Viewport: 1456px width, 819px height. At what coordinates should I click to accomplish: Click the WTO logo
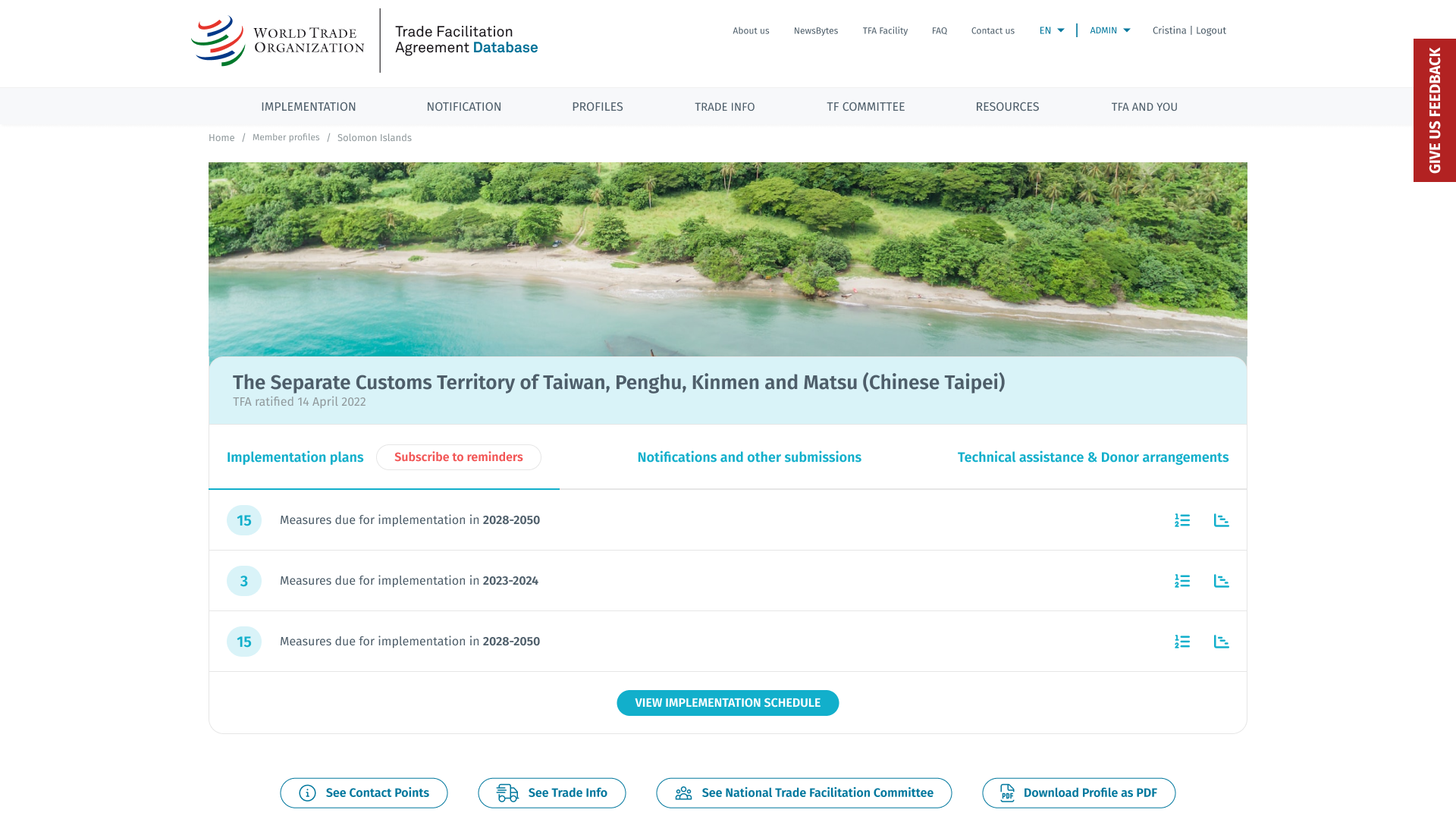(278, 41)
